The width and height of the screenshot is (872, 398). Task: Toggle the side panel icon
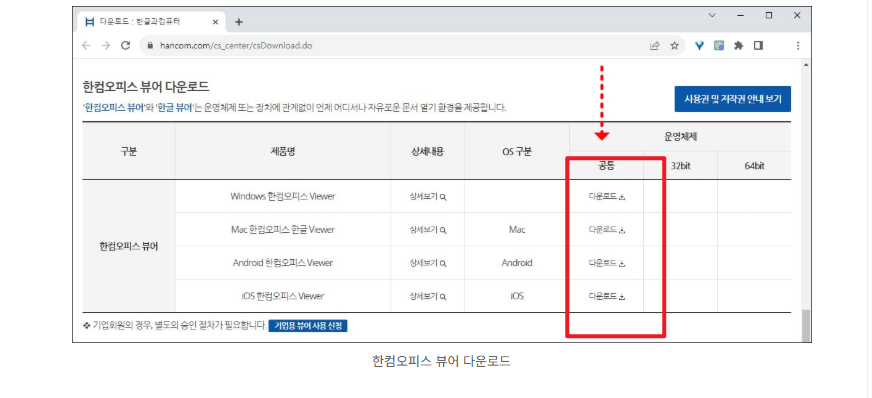758,46
